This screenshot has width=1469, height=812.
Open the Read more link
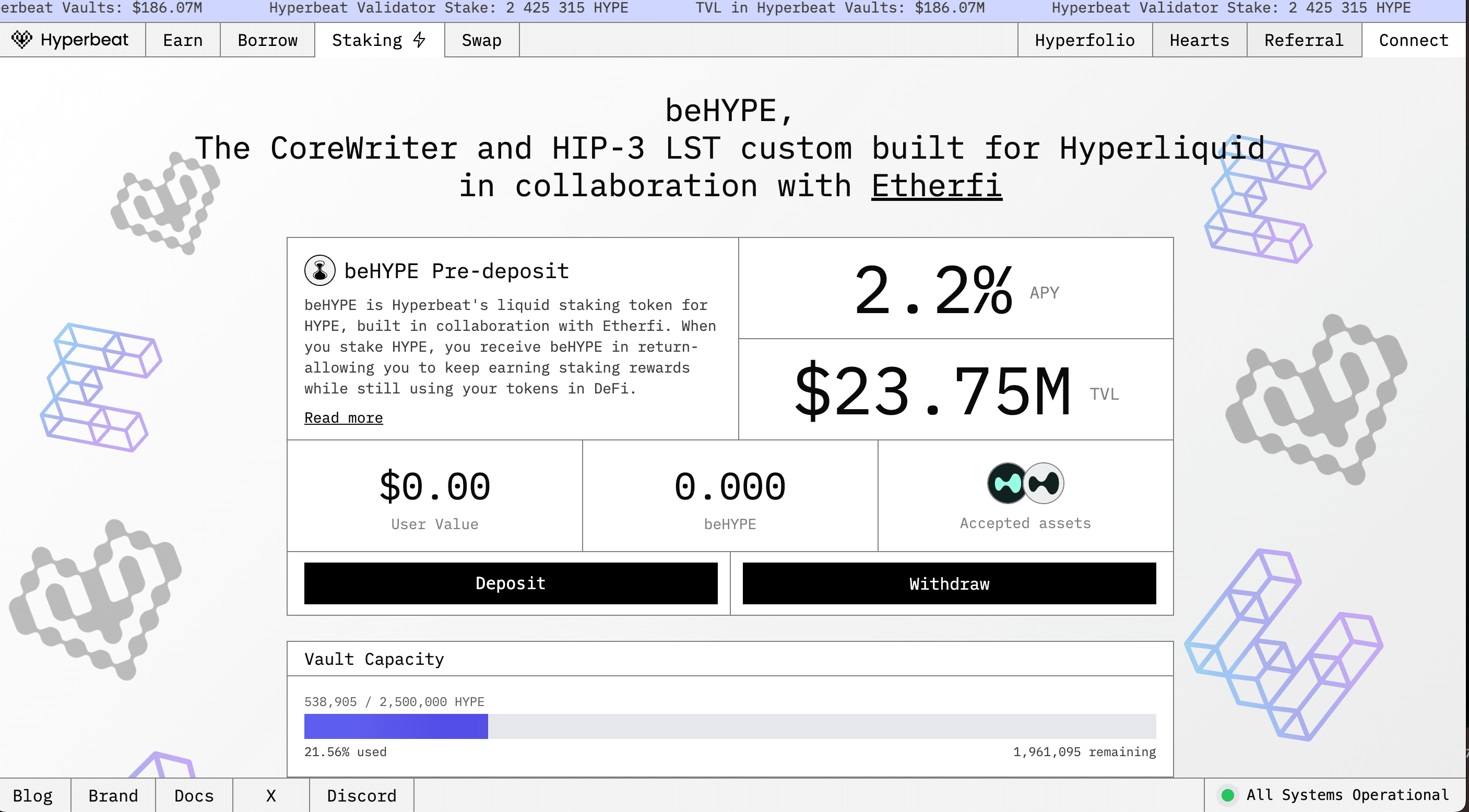coord(344,417)
